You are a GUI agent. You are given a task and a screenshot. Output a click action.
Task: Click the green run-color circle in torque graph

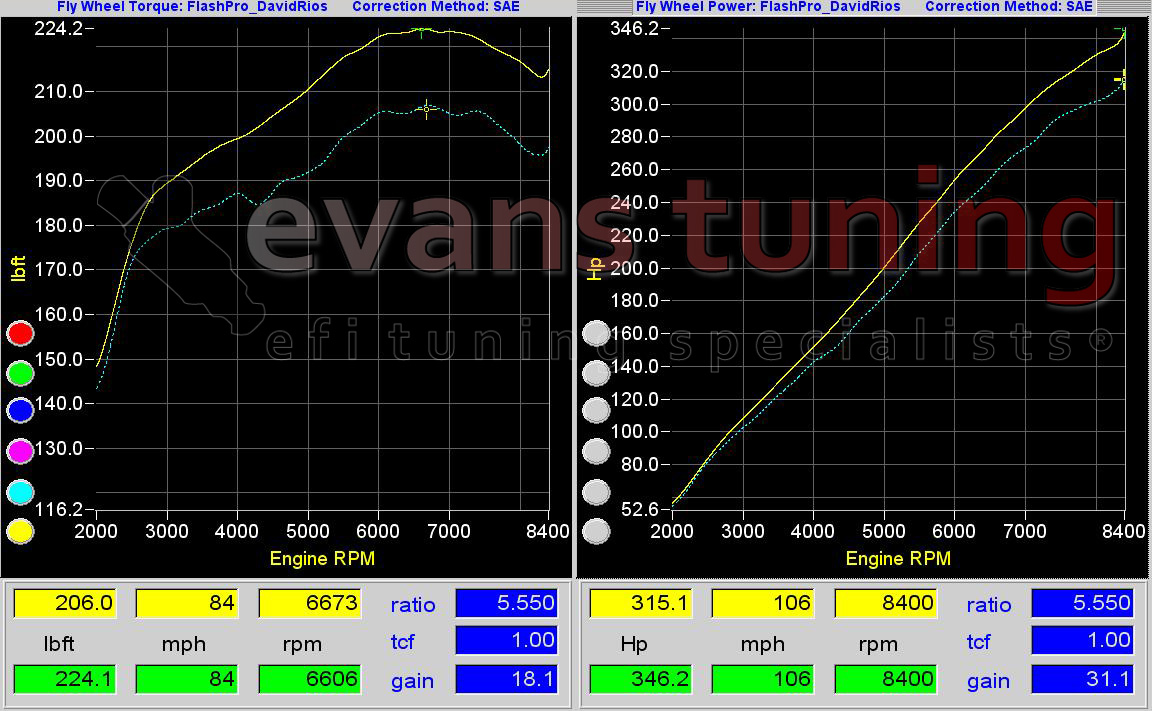pos(20,373)
